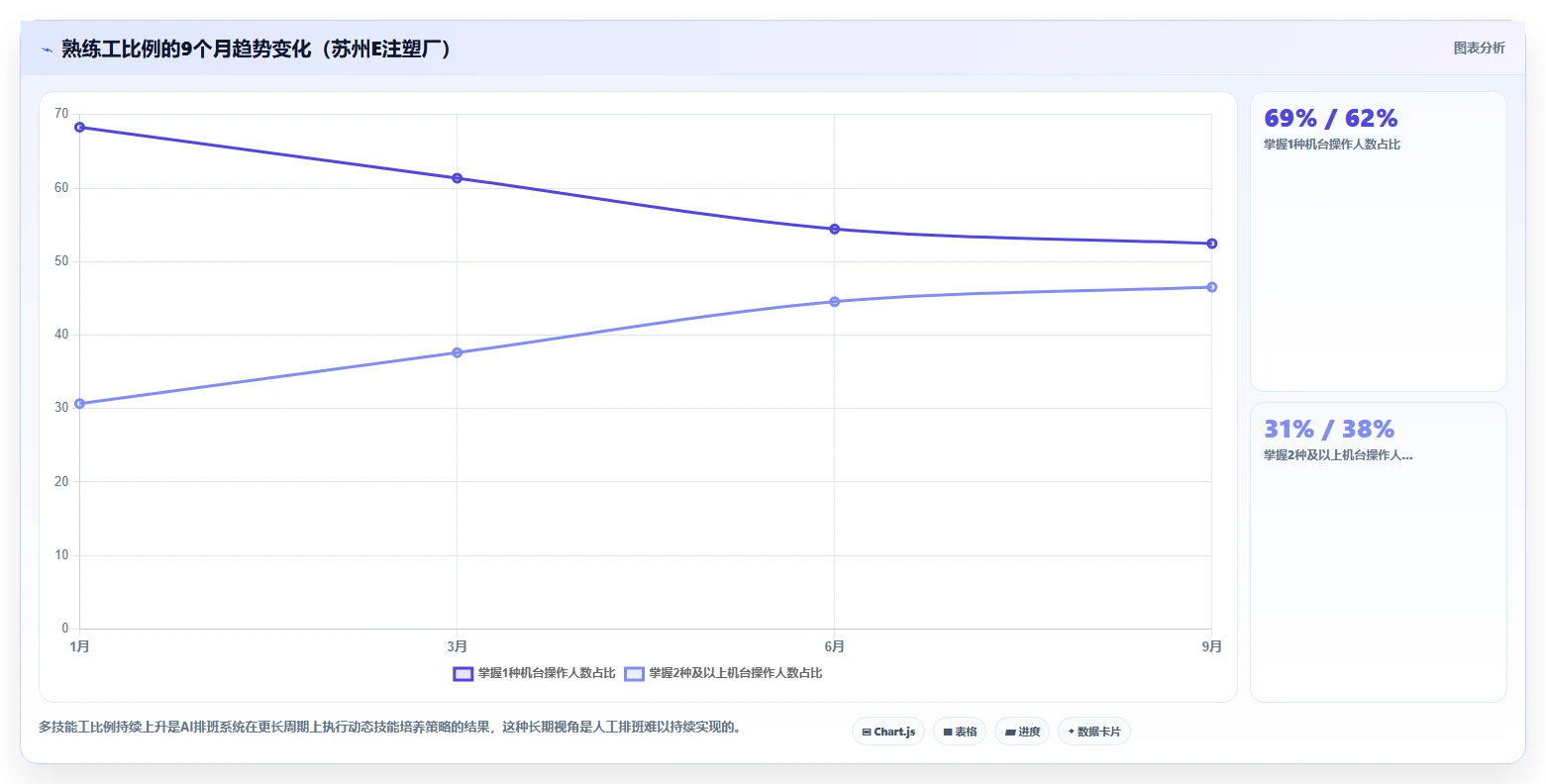Toggle the 掌握1种机台操作人数占比 legend item

[534, 673]
